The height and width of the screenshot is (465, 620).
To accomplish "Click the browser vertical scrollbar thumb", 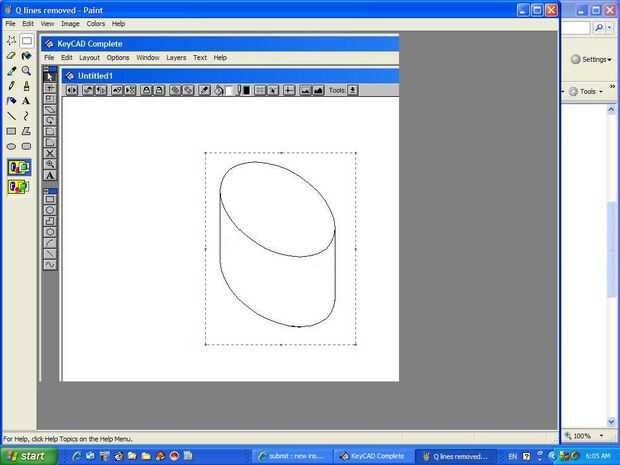I will pyautogui.click(x=611, y=249).
